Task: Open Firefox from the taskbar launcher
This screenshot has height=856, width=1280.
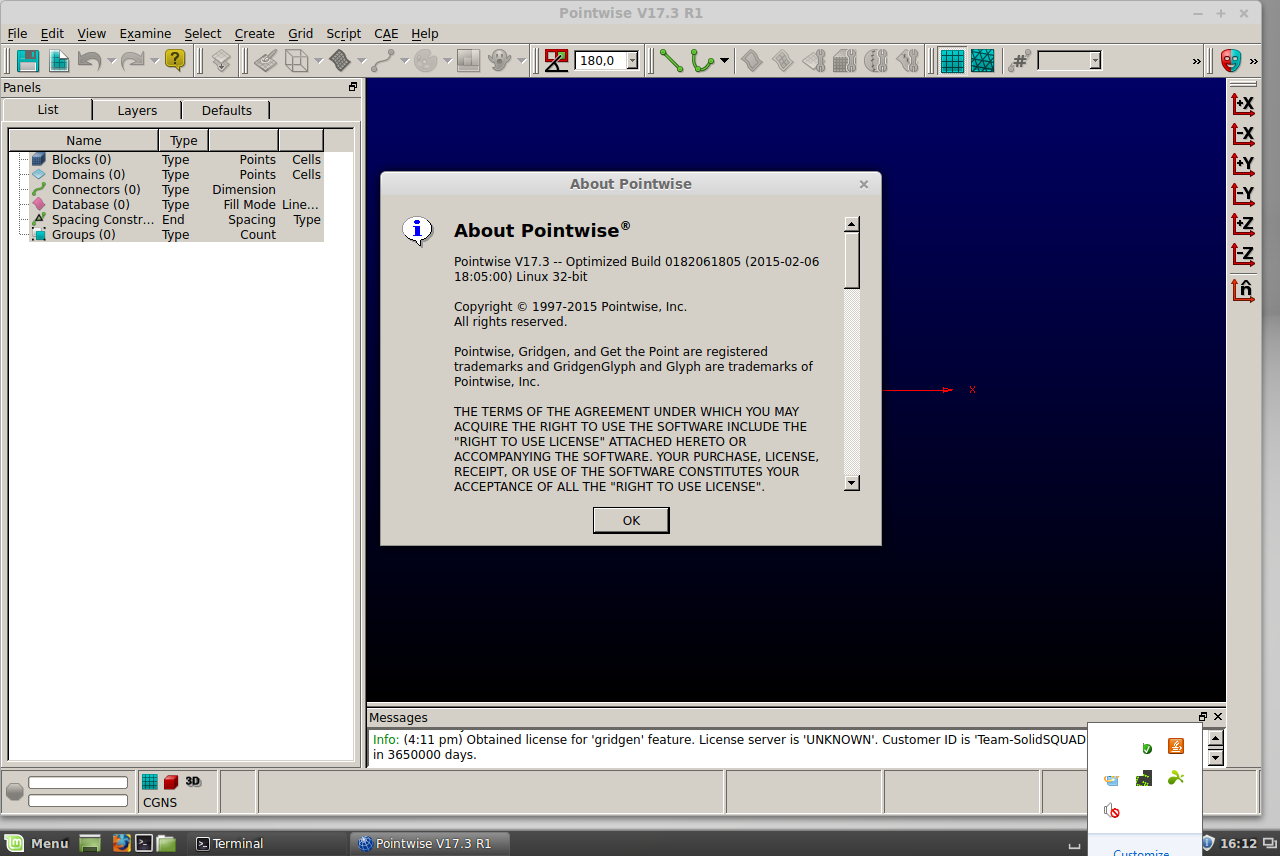Action: [121, 843]
